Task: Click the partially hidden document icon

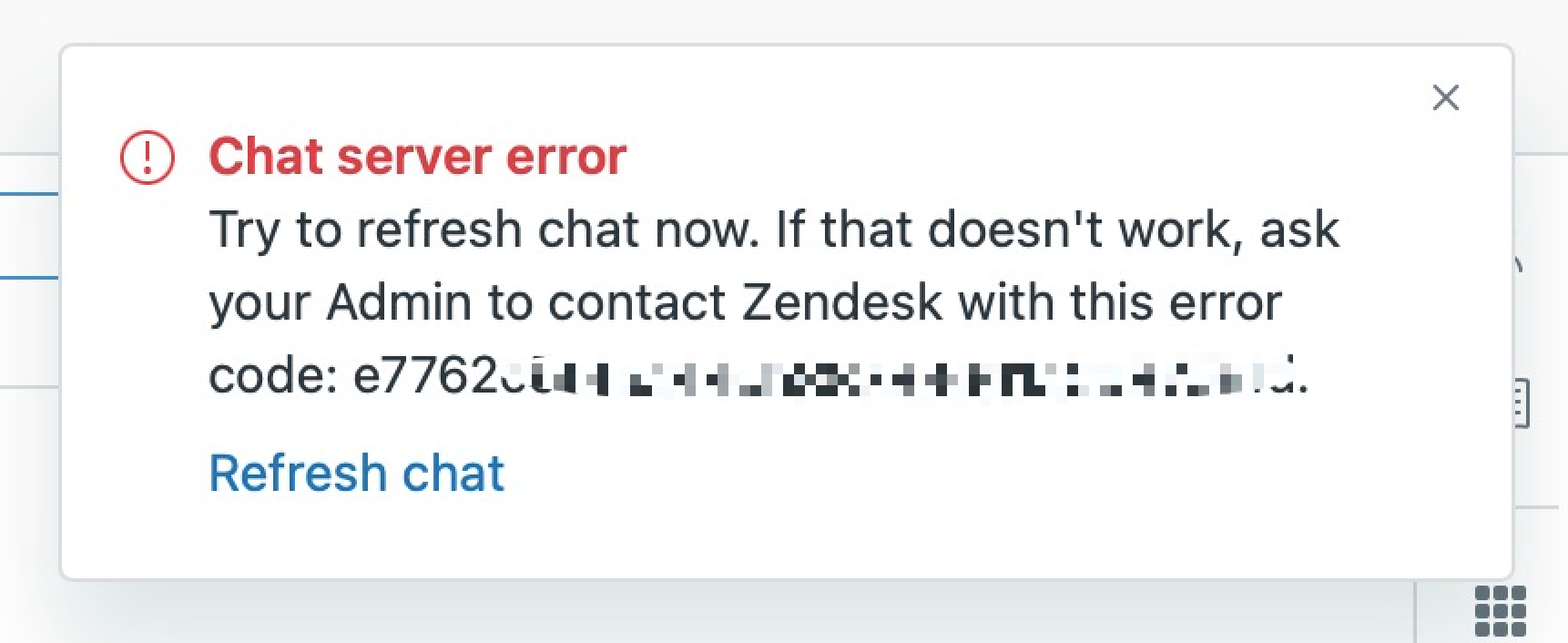Action: pyautogui.click(x=1522, y=403)
